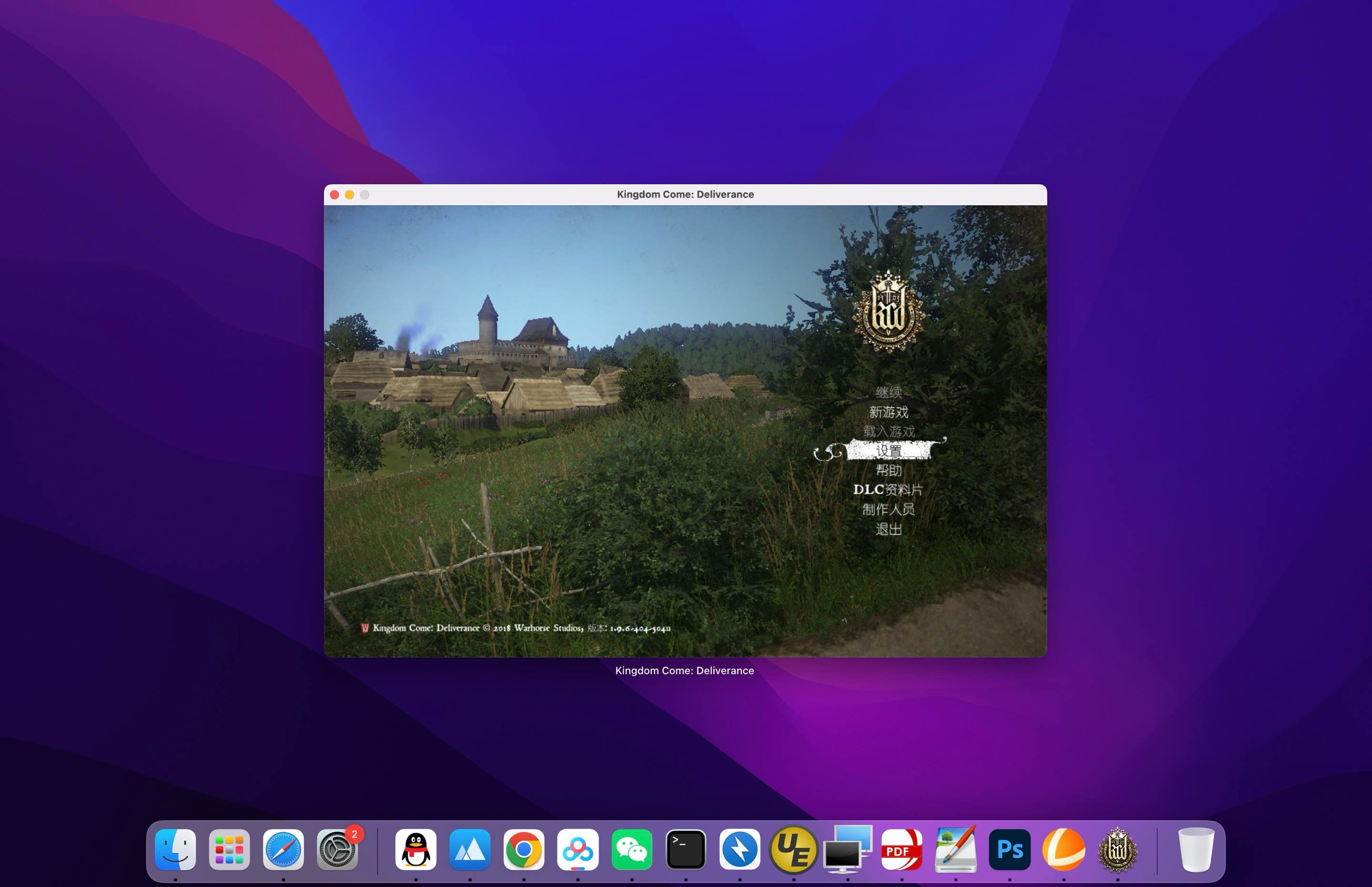Launch Safari from the dock
Image resolution: width=1372 pixels, height=887 pixels.
(x=283, y=849)
